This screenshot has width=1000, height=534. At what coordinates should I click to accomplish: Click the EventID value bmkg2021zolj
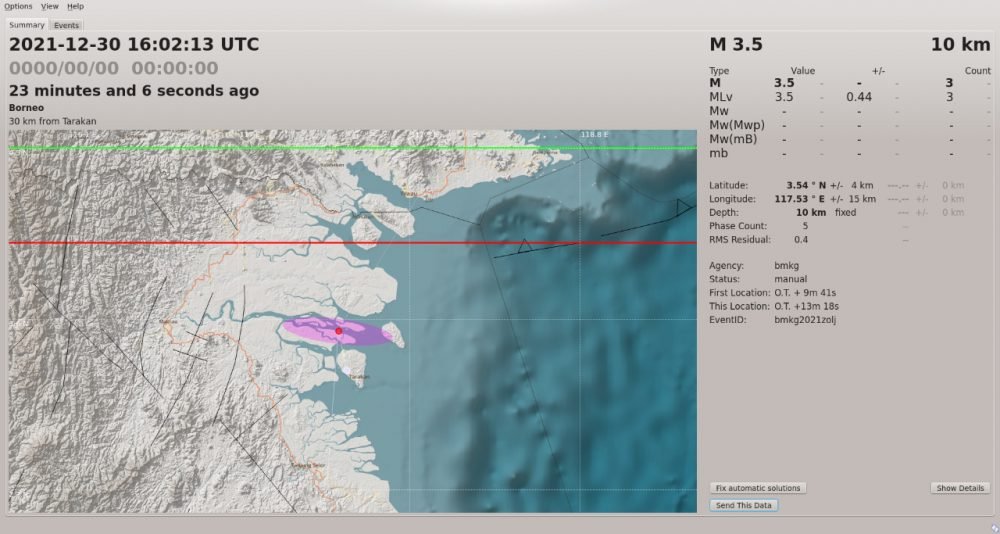[x=805, y=319]
